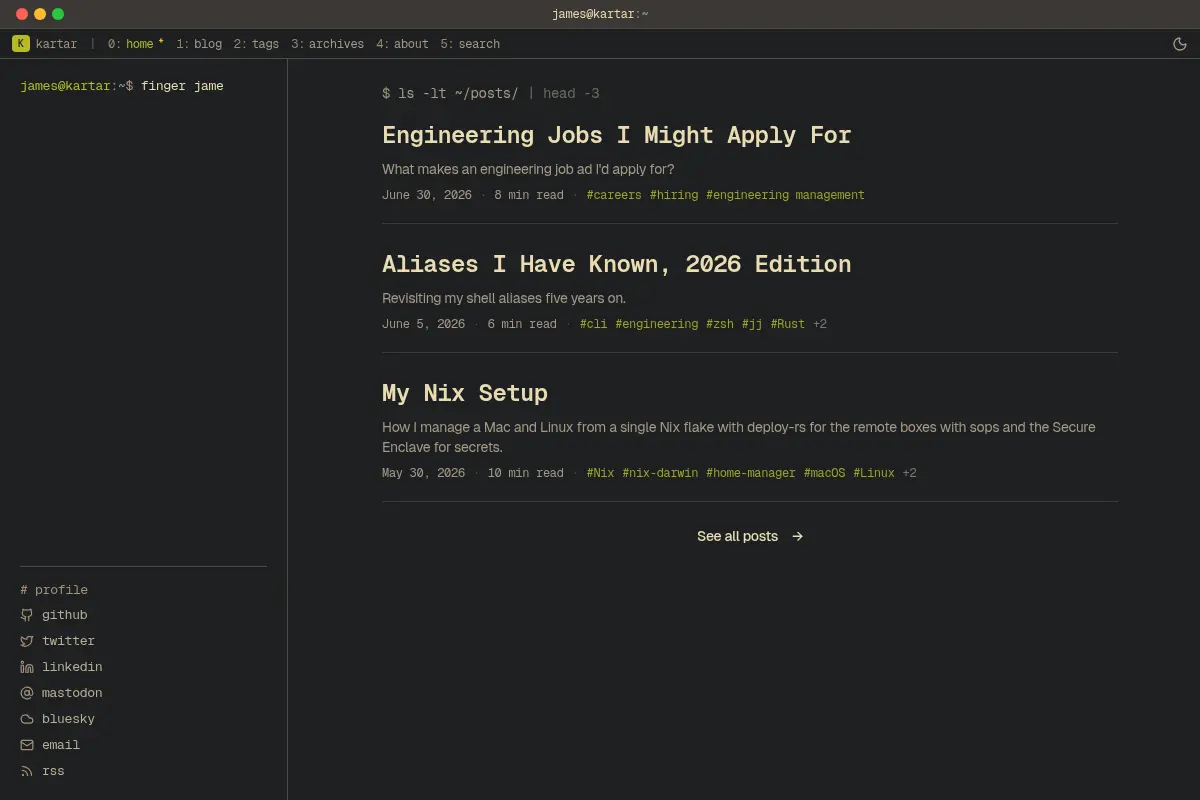This screenshot has height=800, width=1200.
Task: Select the #macOS tag
Action: 825,473
